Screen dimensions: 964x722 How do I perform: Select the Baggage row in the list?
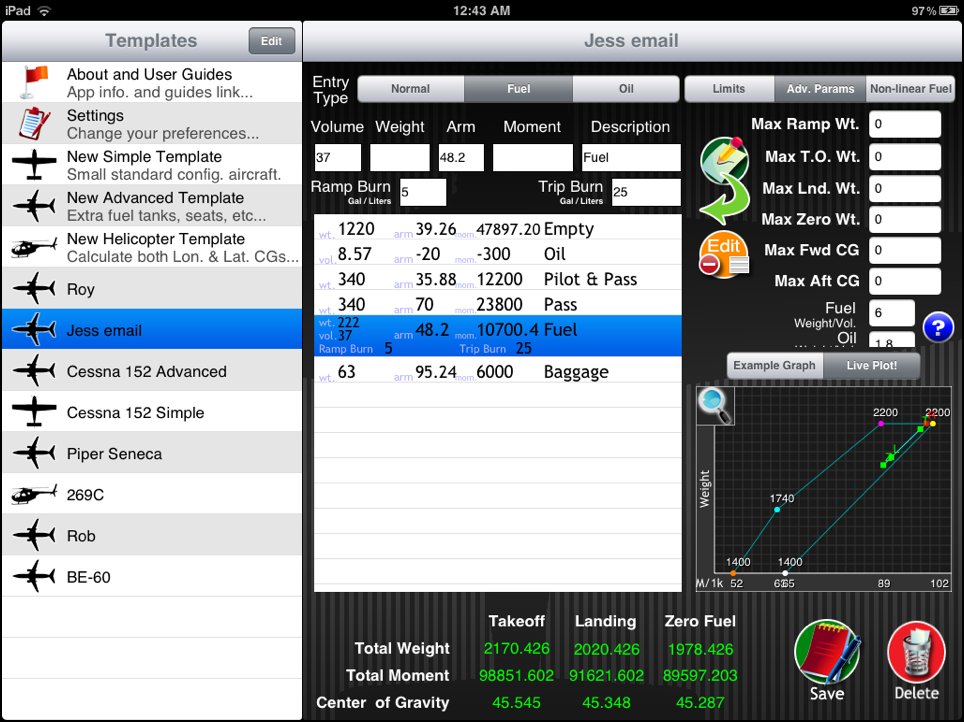pos(497,372)
